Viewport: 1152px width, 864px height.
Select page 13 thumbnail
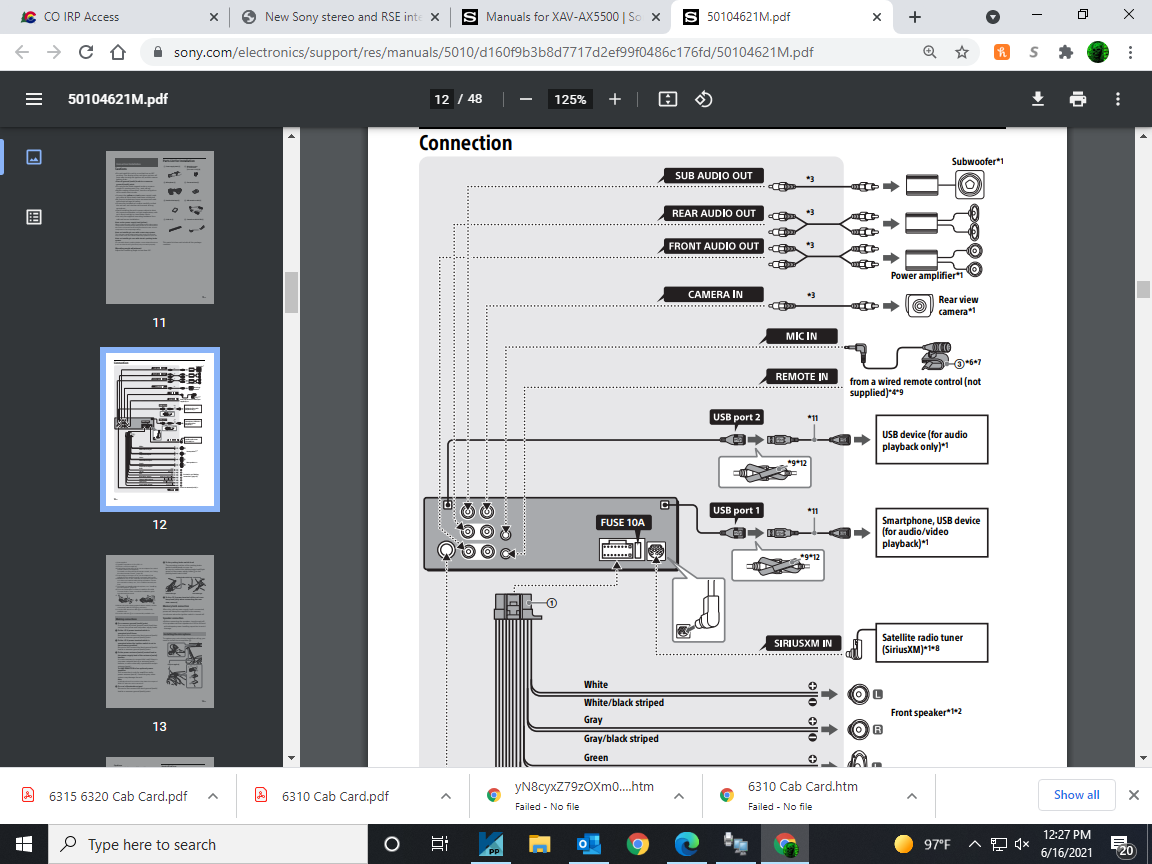(x=159, y=631)
